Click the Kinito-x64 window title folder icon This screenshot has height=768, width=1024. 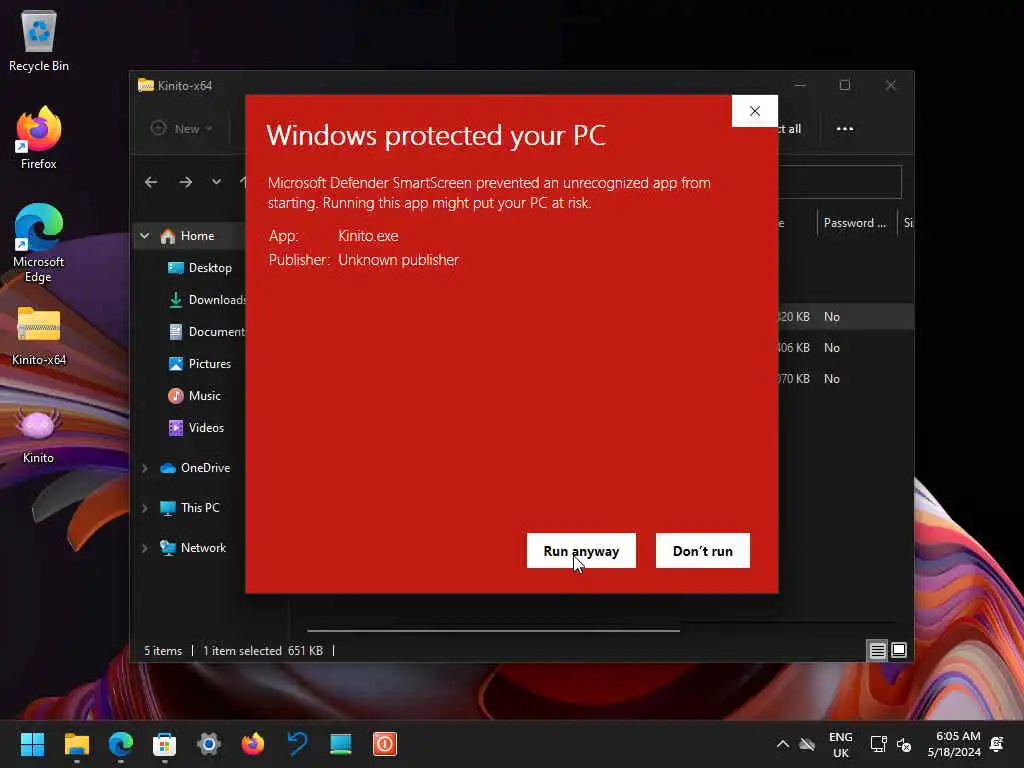click(x=146, y=86)
